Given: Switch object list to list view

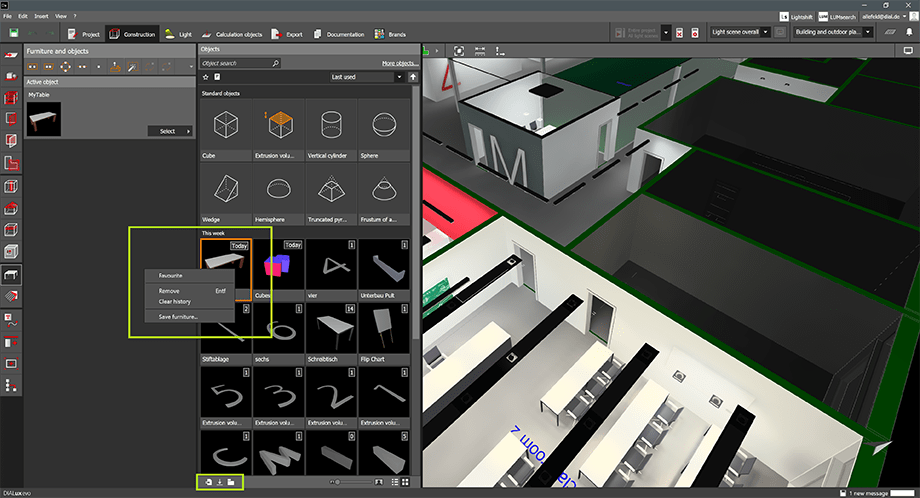Looking at the screenshot, I should click(x=397, y=482).
